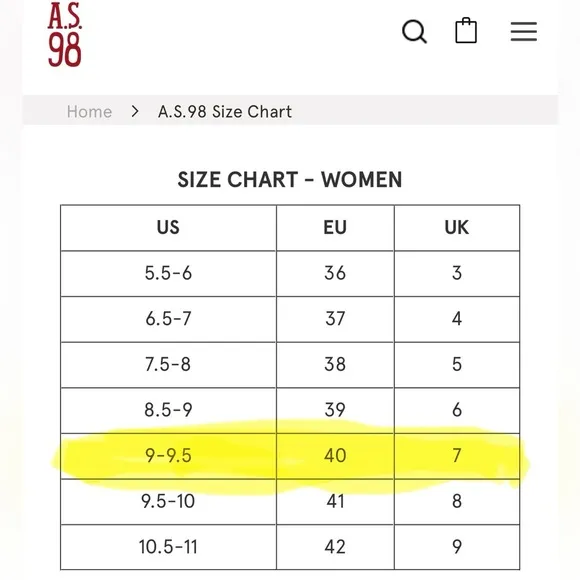580x580 pixels.
Task: Select A.S.98 Size Chart breadcrumb
Action: [225, 112]
